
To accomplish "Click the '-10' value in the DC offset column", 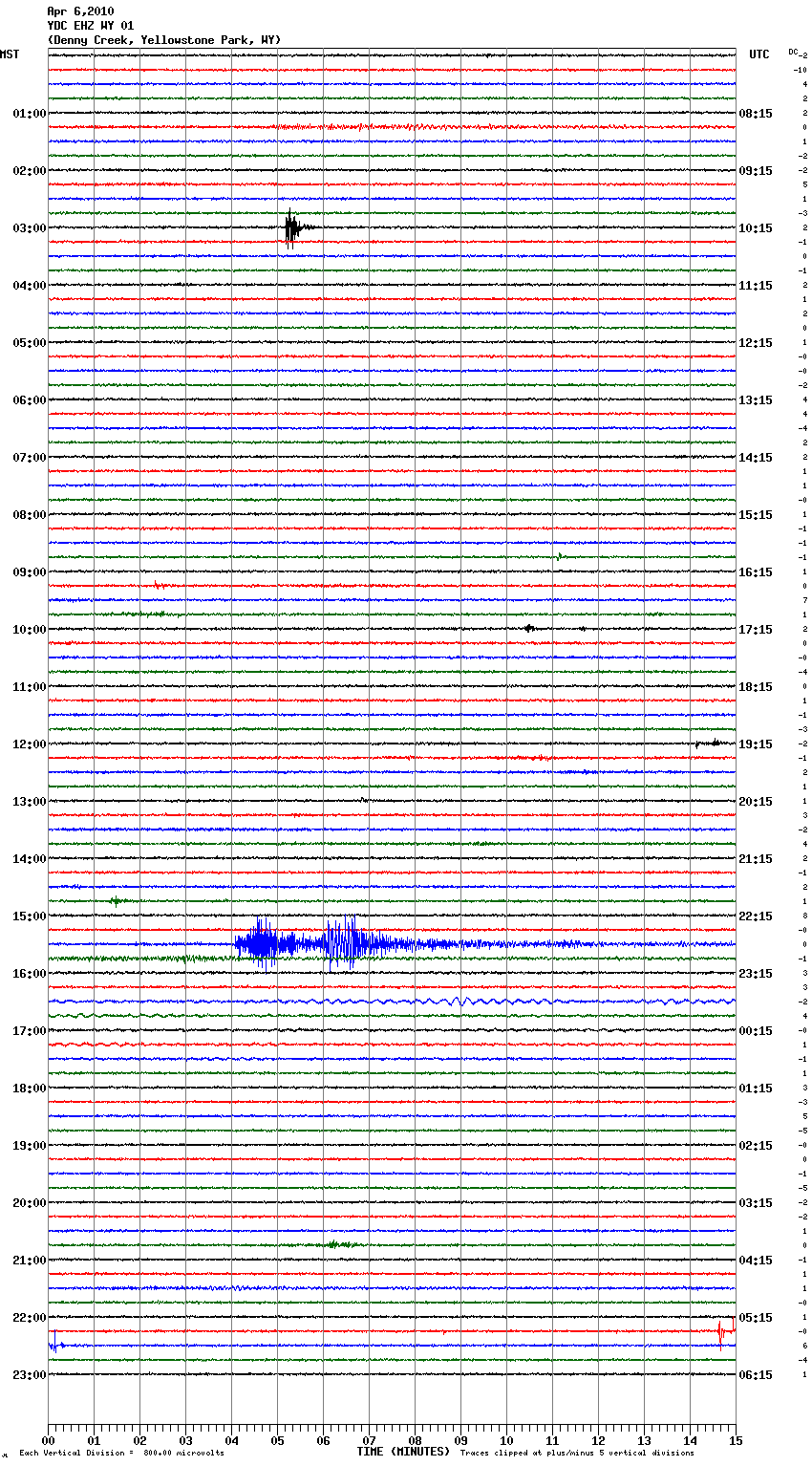I will [x=801, y=70].
